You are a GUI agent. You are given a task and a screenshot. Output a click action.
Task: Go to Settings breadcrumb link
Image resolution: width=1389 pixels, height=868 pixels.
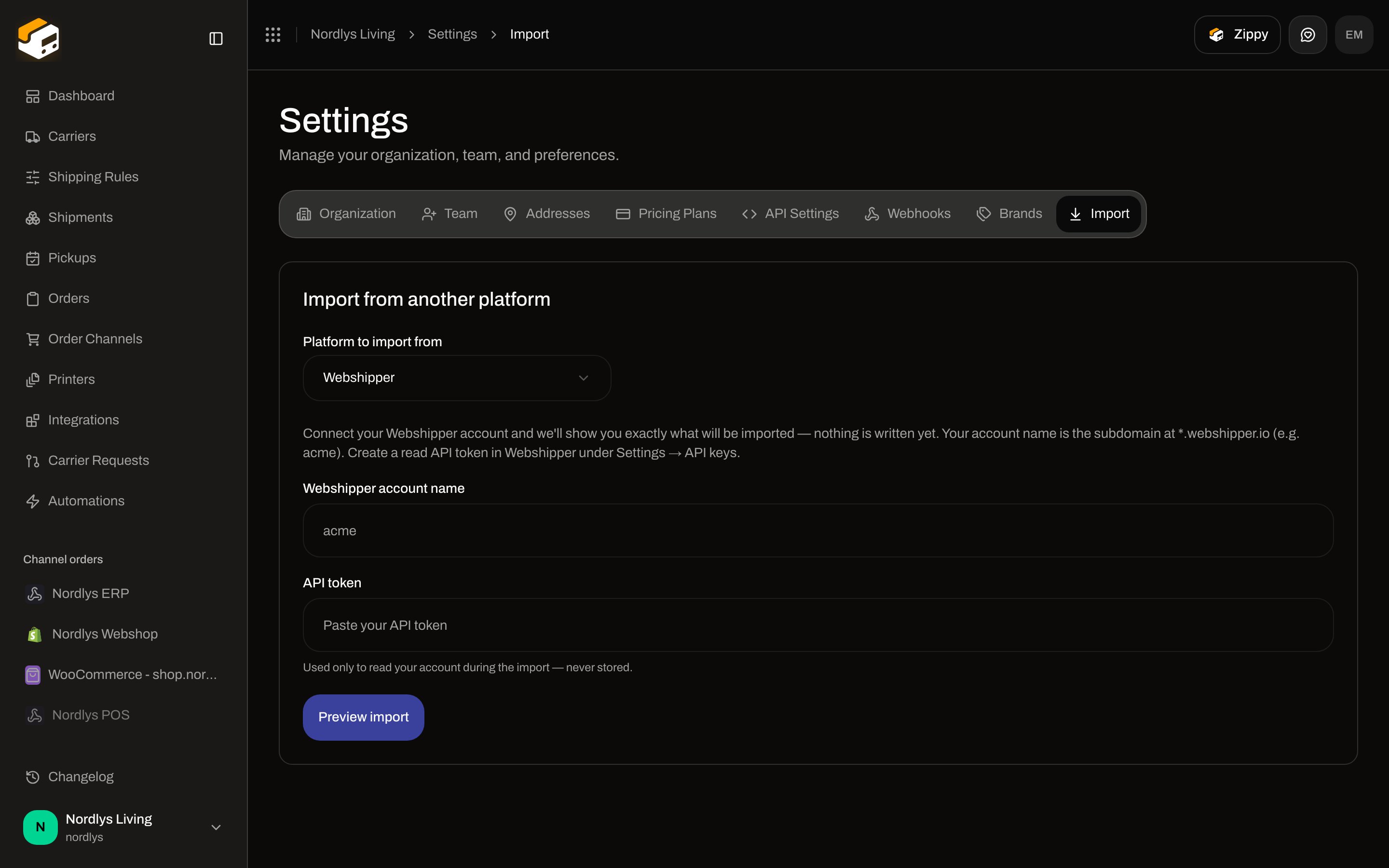452,34
